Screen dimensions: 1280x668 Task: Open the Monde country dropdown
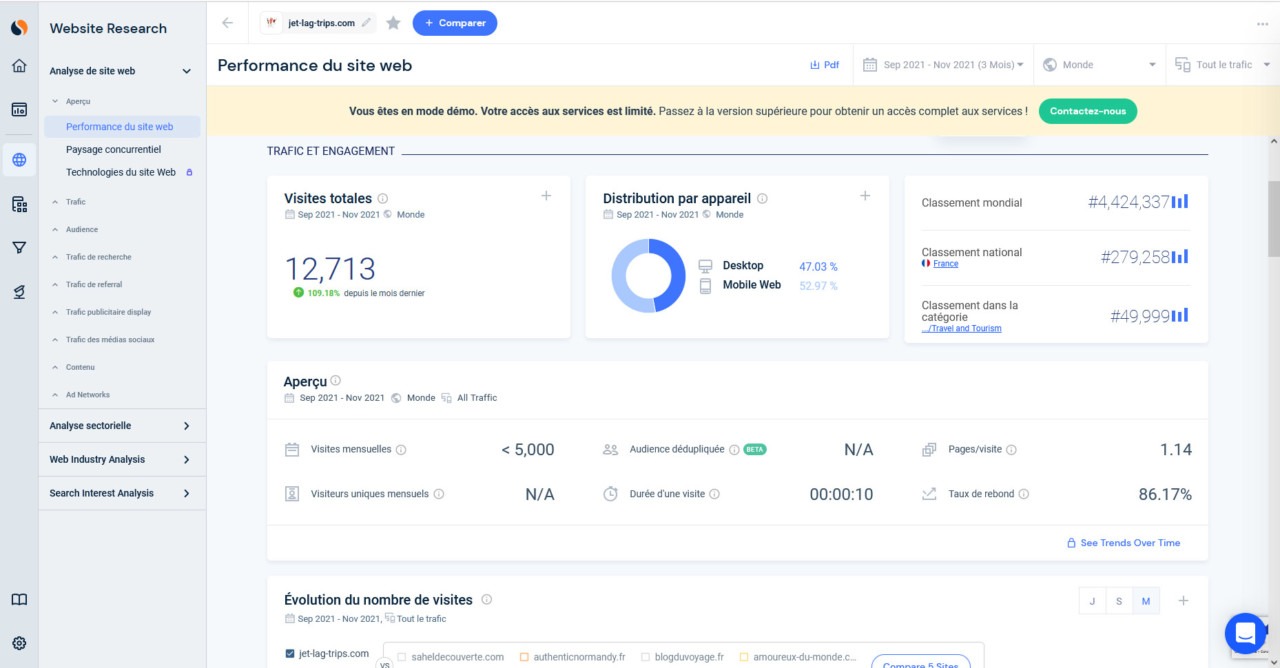click(1100, 65)
